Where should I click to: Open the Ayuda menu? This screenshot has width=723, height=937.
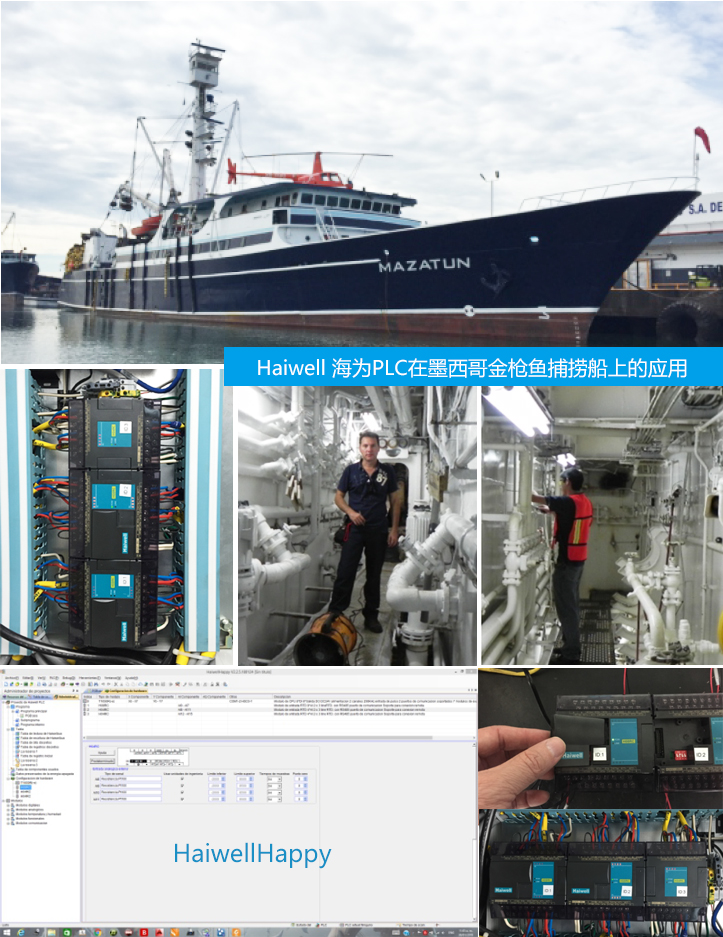(131, 678)
